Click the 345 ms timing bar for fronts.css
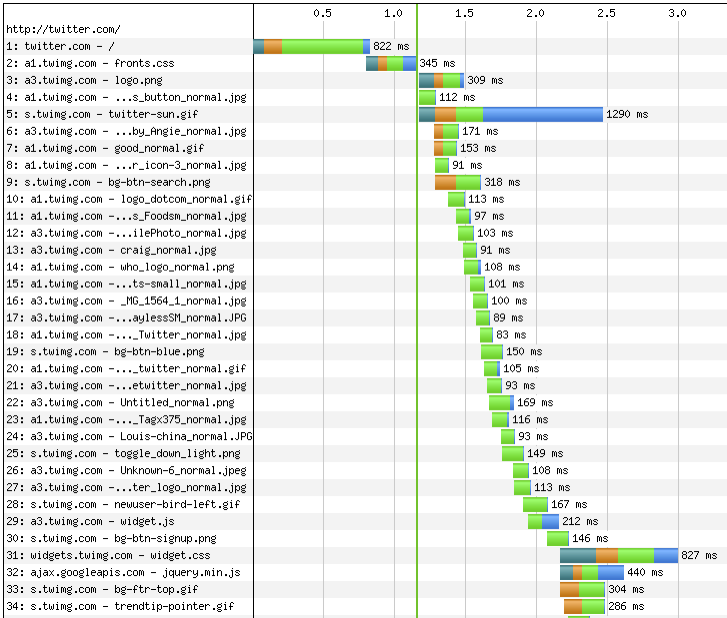The image size is (727, 618). (391, 64)
